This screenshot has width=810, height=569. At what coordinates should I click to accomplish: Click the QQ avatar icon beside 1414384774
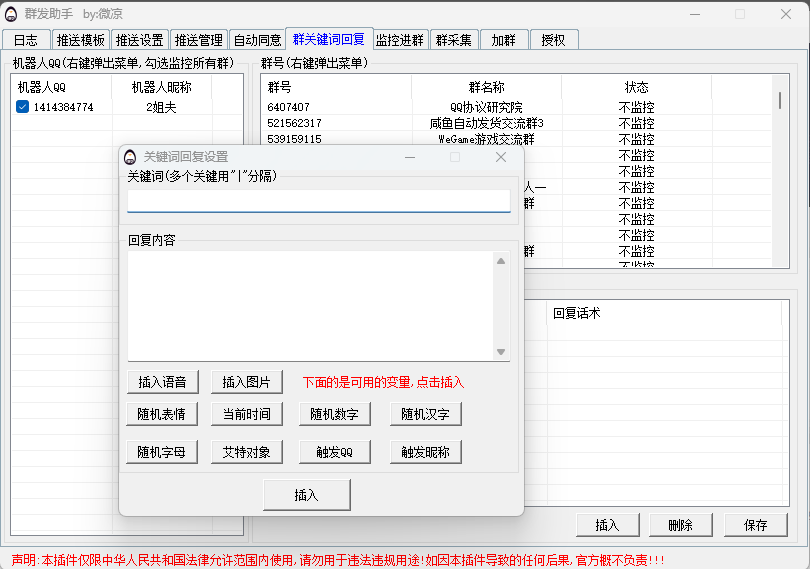(x=23, y=107)
